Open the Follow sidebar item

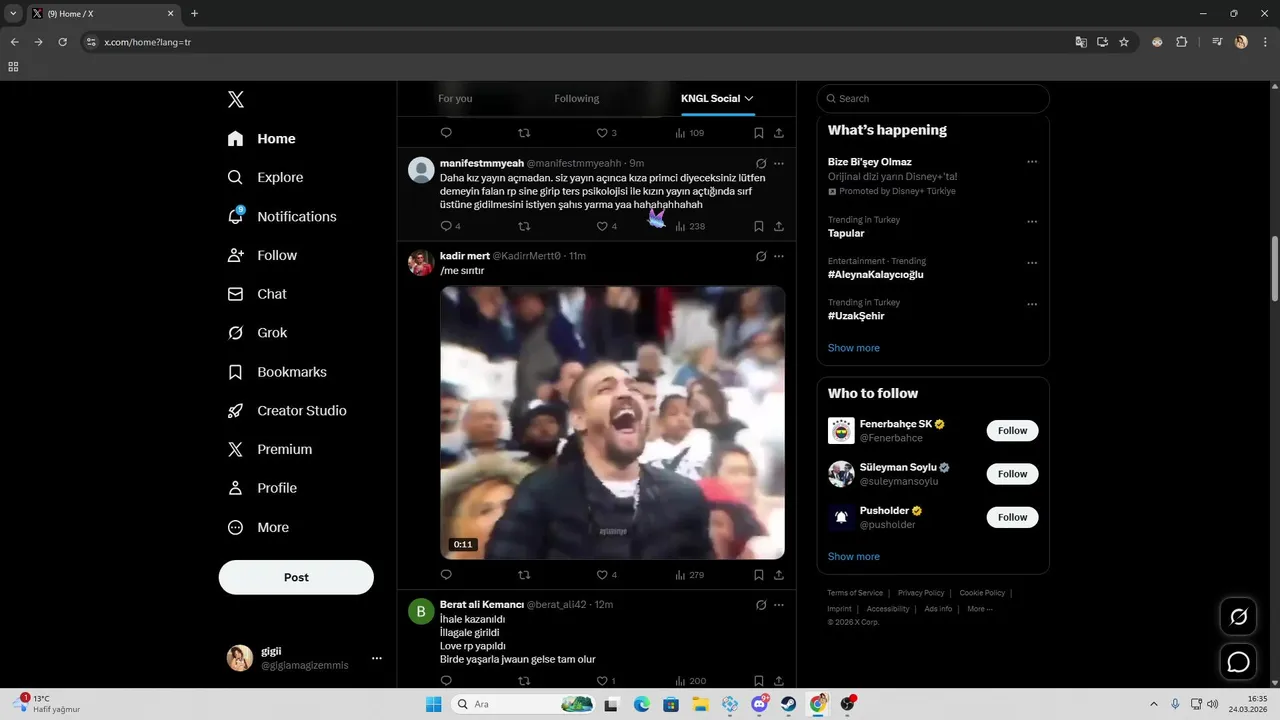pyautogui.click(x=263, y=255)
